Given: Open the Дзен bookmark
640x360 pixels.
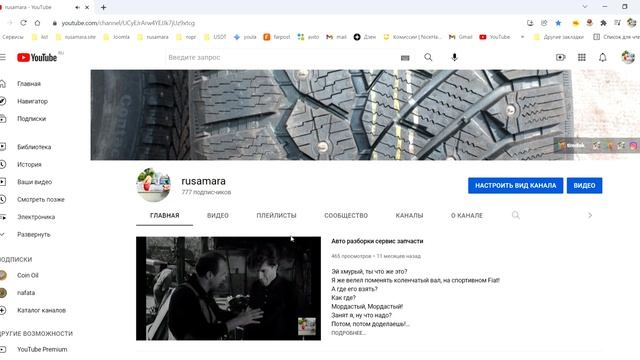Looking at the screenshot, I should click(x=364, y=37).
